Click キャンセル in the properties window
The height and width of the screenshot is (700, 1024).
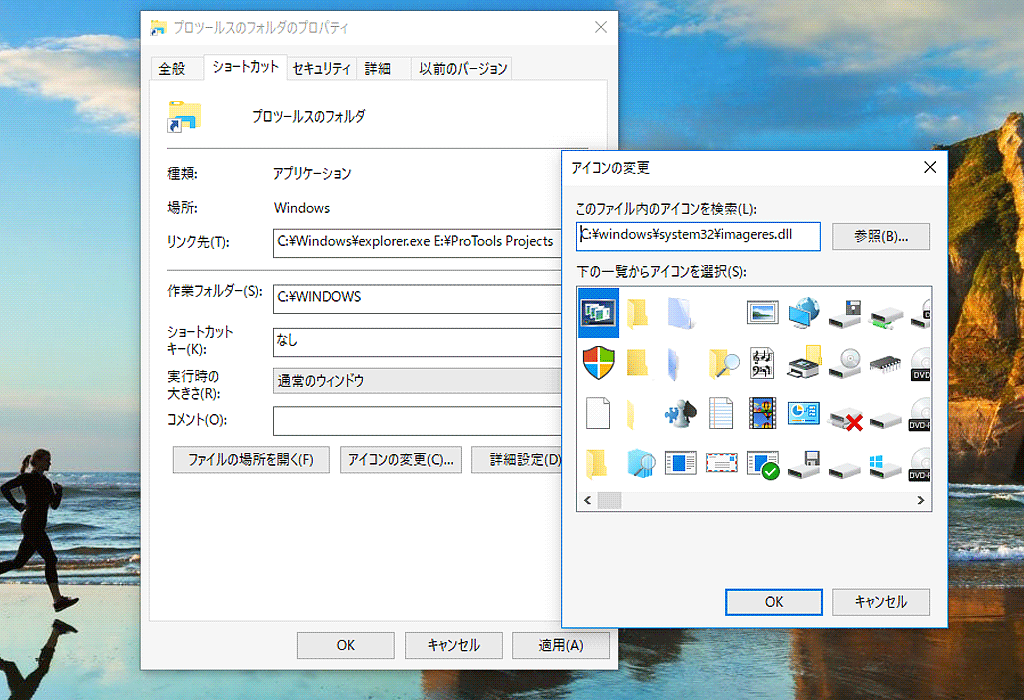click(453, 645)
